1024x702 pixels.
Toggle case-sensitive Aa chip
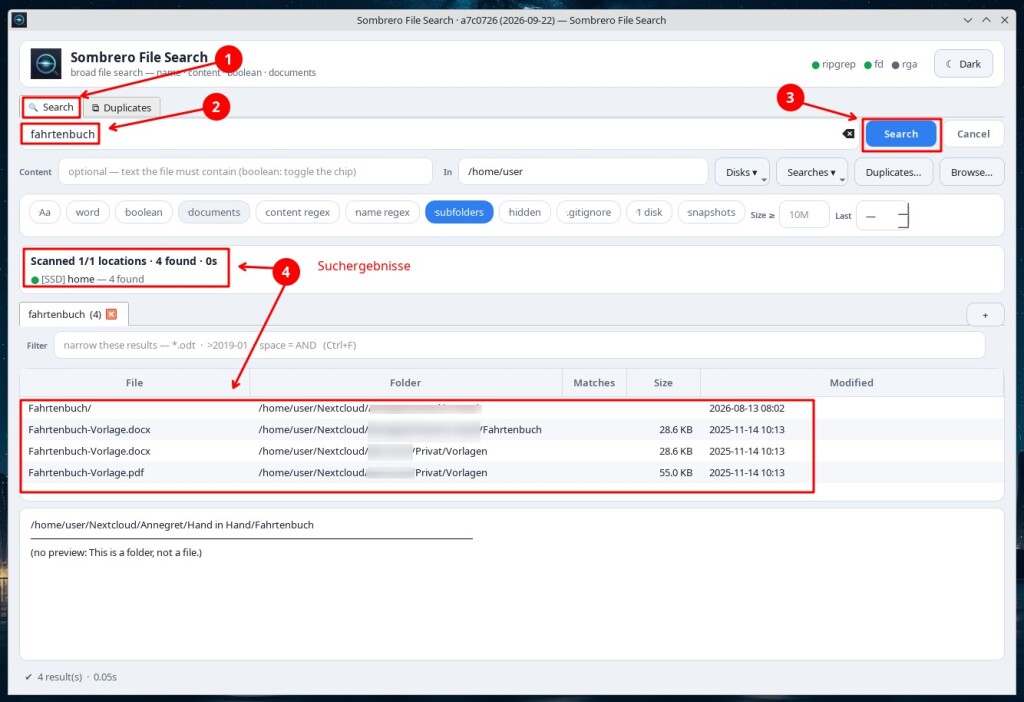coord(44,212)
